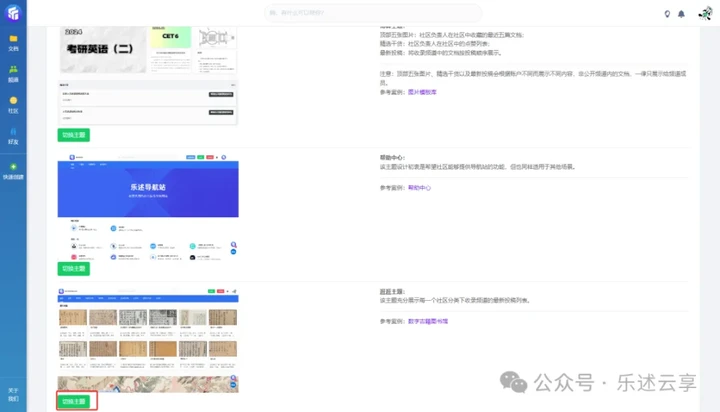The width and height of the screenshot is (720, 412).
Task: Click the magnifier icon on the navigation theme preview
Action: [233, 245]
